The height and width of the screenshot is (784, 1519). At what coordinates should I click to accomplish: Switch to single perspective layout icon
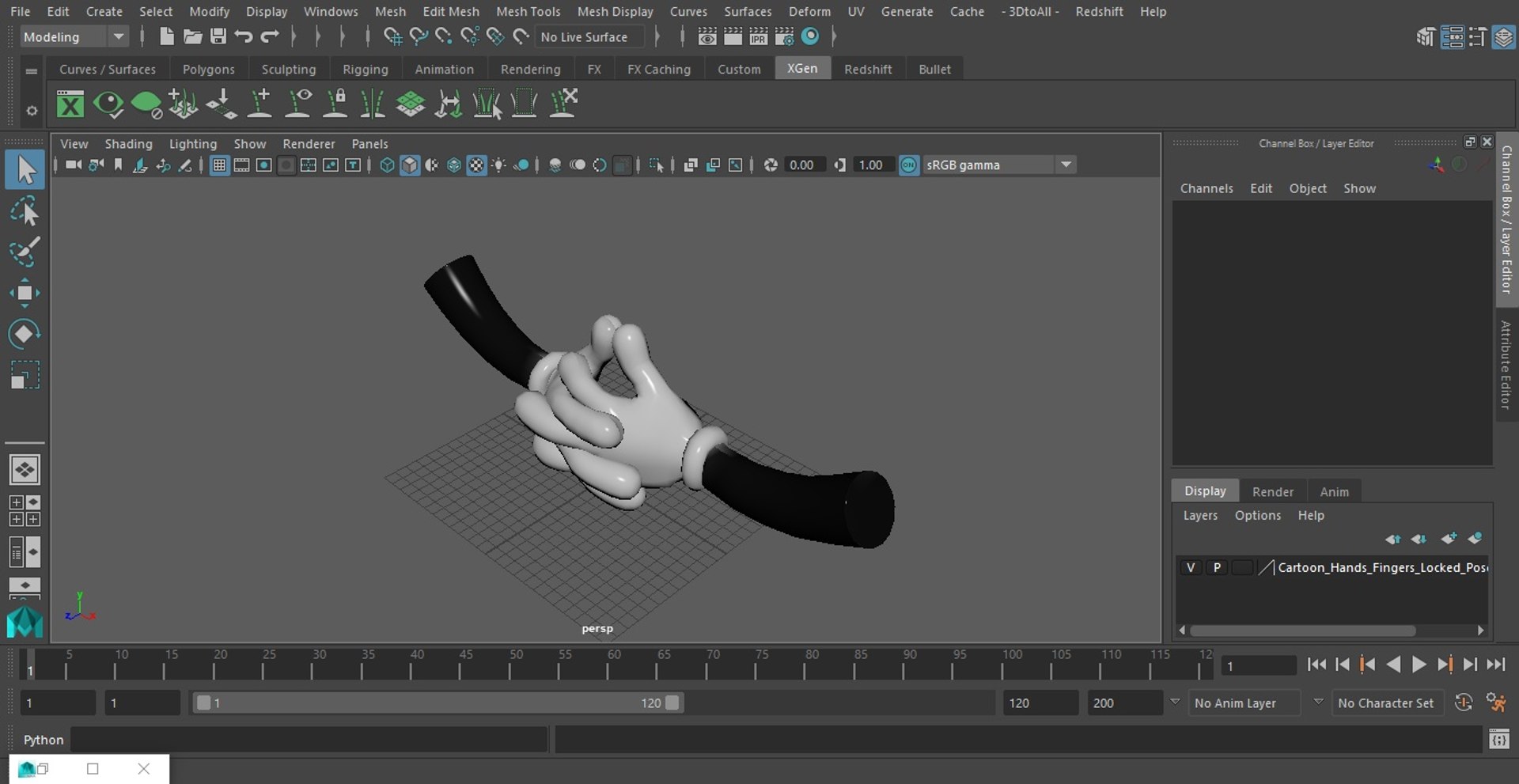tap(25, 470)
